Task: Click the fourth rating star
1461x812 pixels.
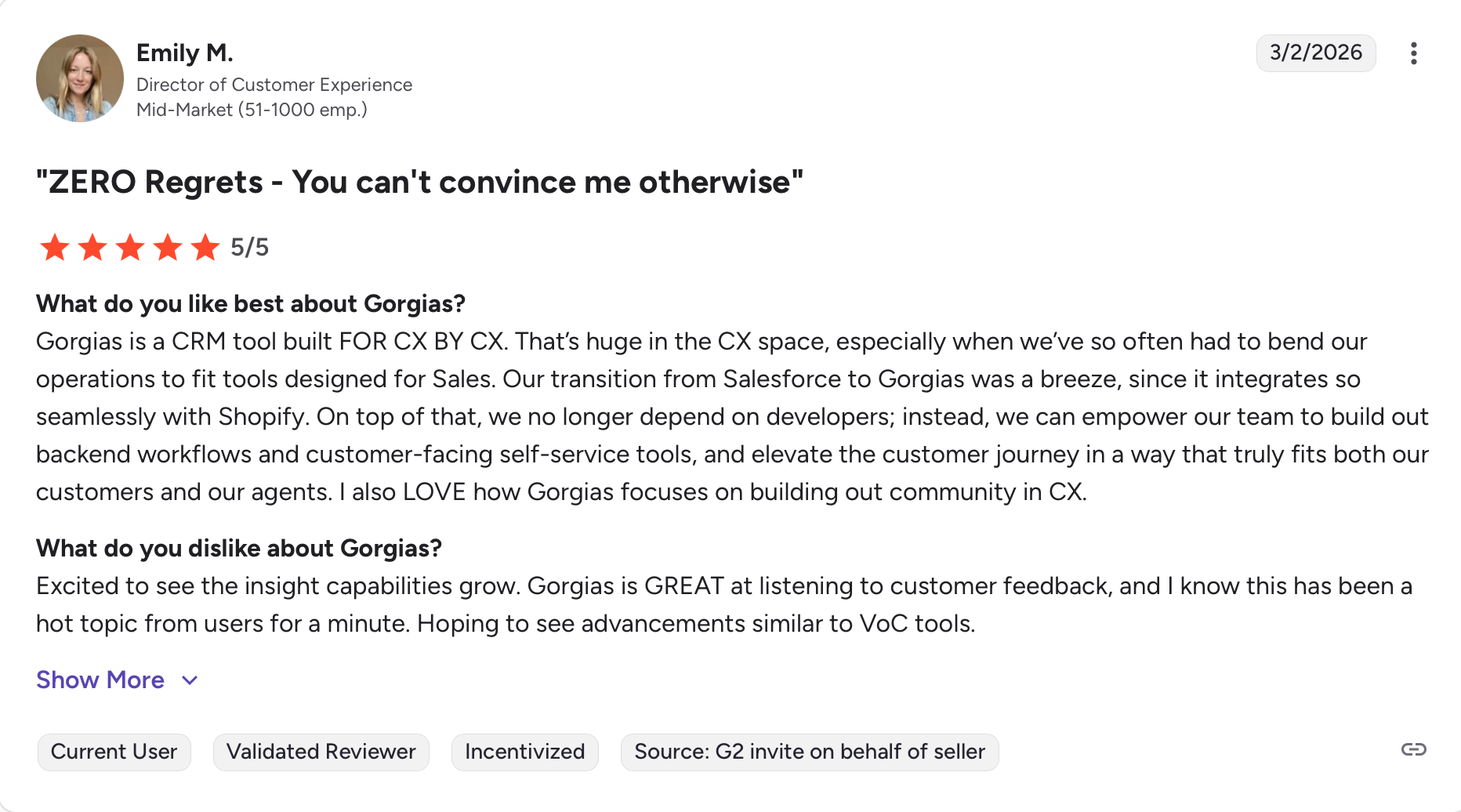Action: point(168,248)
